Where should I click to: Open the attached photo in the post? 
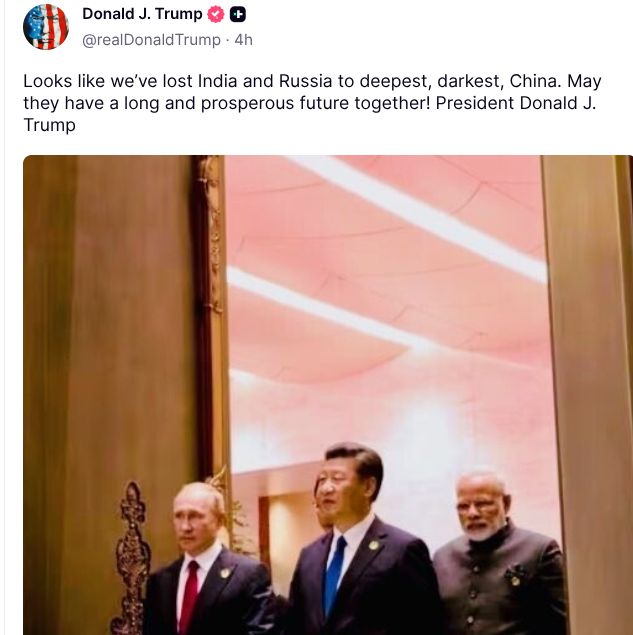[328, 395]
